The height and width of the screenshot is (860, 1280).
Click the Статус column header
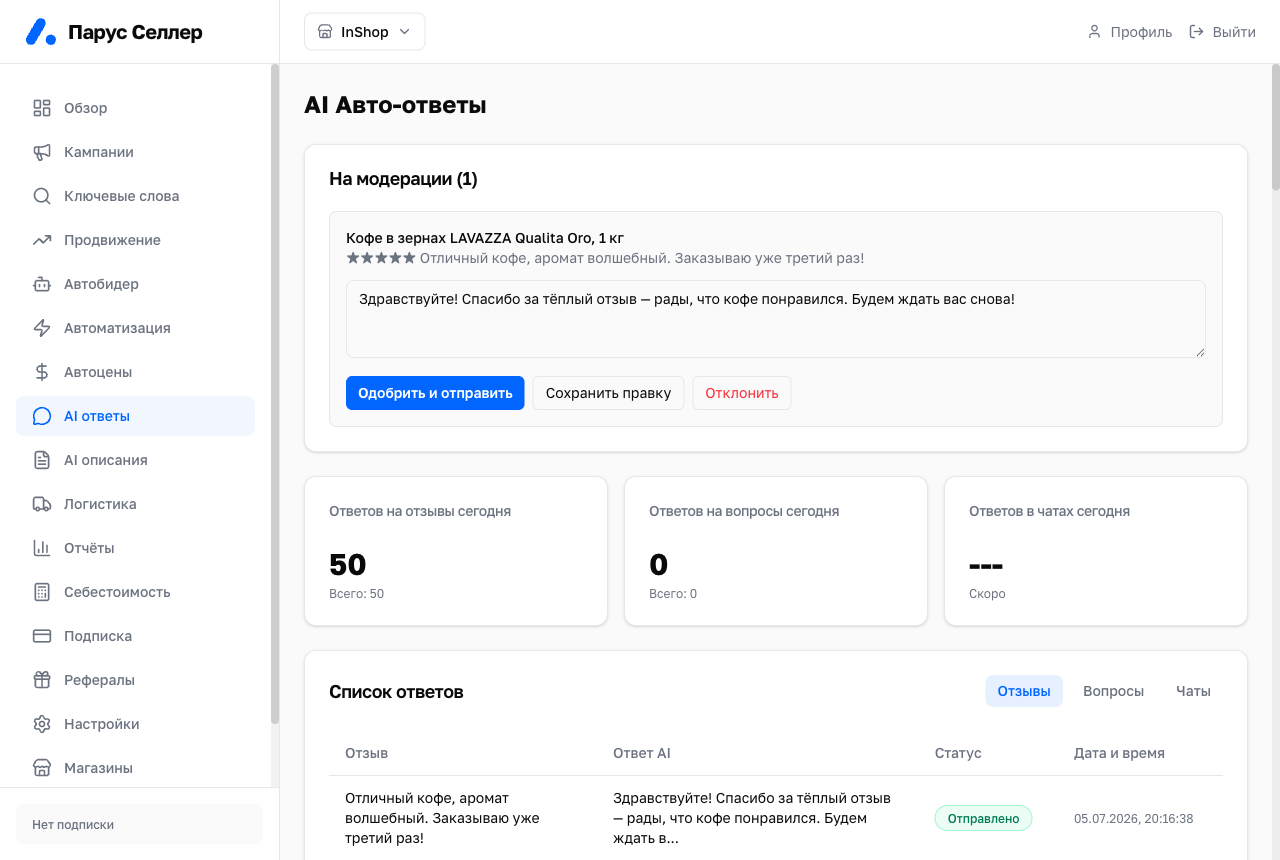(958, 753)
